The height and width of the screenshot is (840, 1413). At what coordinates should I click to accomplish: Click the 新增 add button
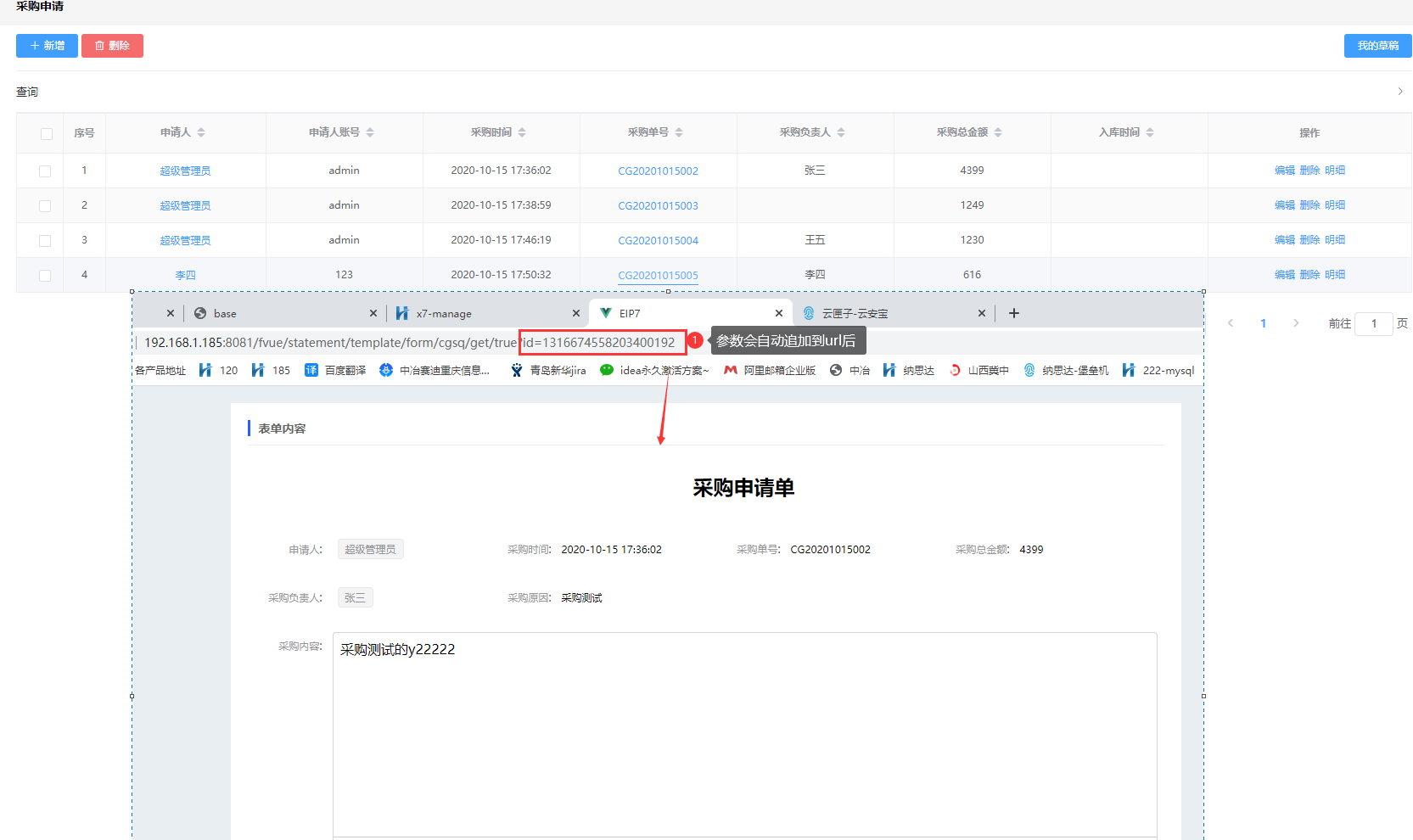click(x=47, y=46)
